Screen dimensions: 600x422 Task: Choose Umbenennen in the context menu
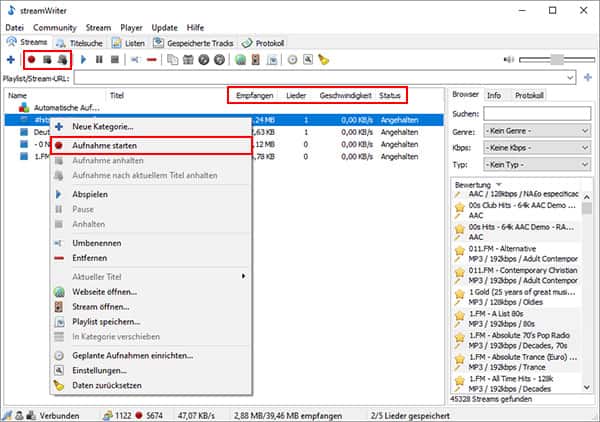tap(151, 243)
